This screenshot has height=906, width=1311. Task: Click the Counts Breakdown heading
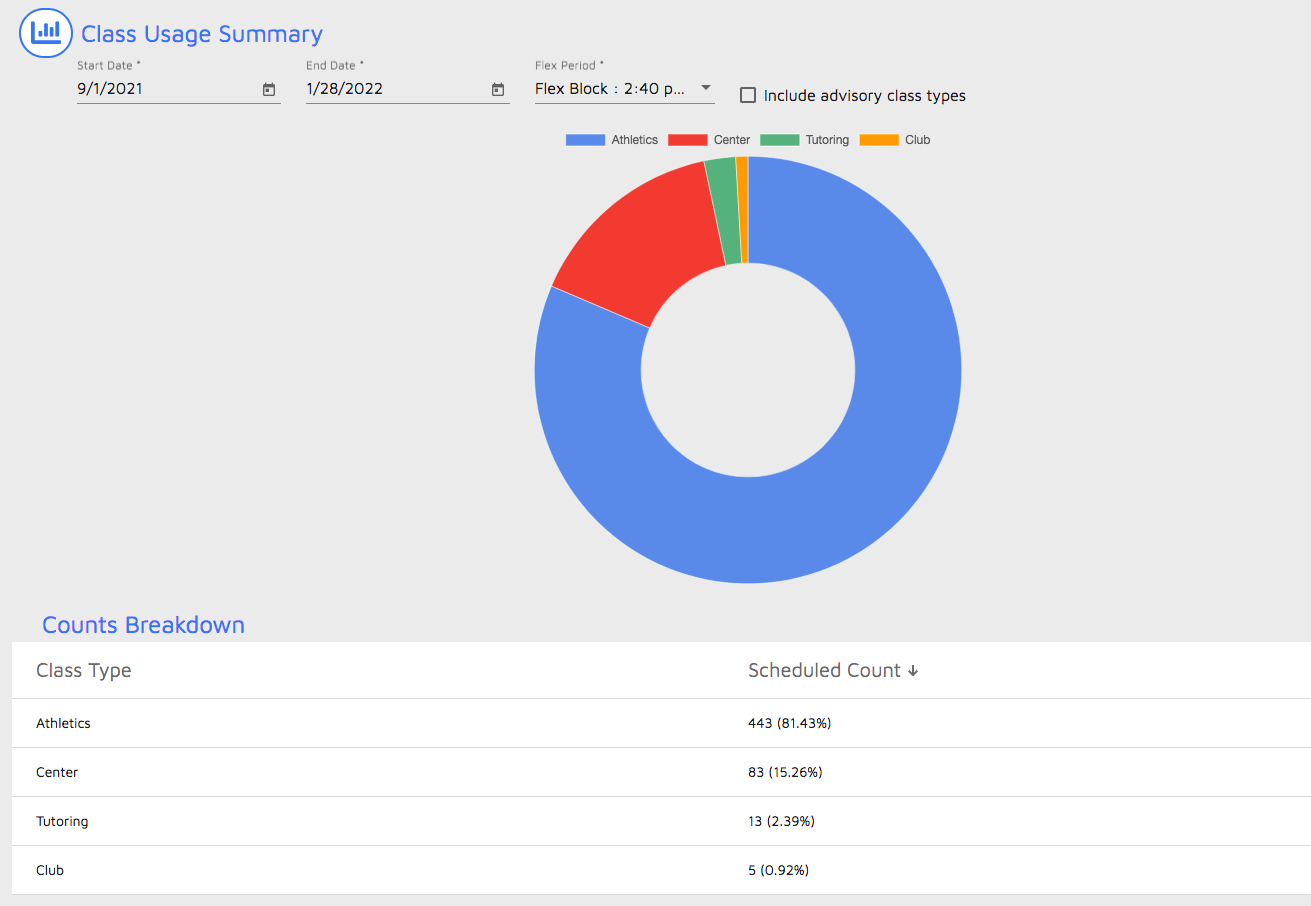pos(143,624)
